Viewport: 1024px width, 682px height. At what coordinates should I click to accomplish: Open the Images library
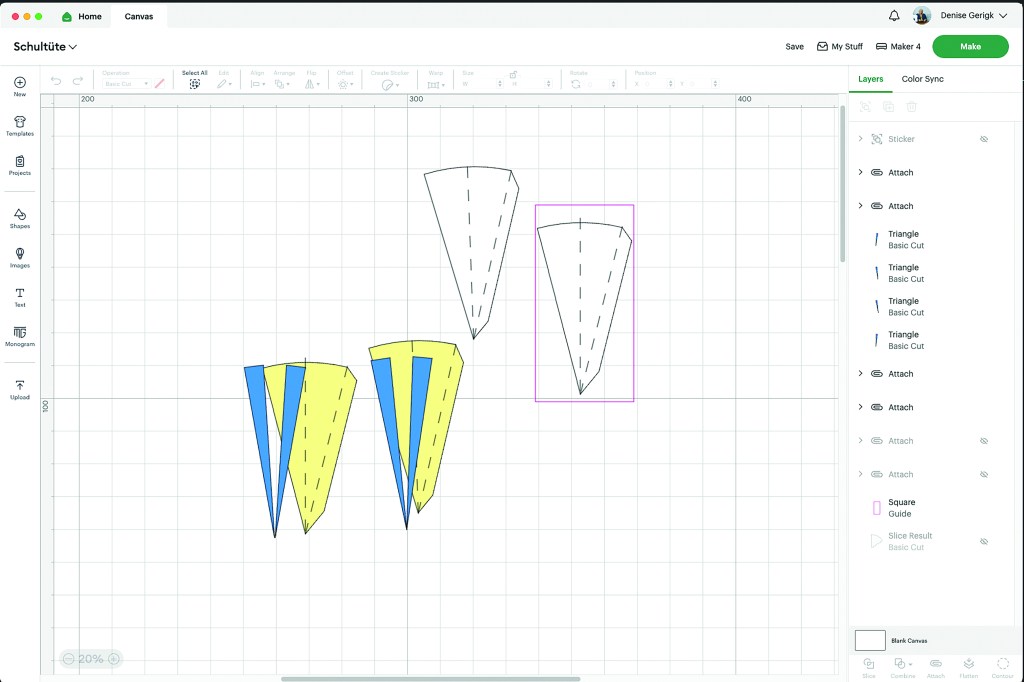(x=20, y=257)
